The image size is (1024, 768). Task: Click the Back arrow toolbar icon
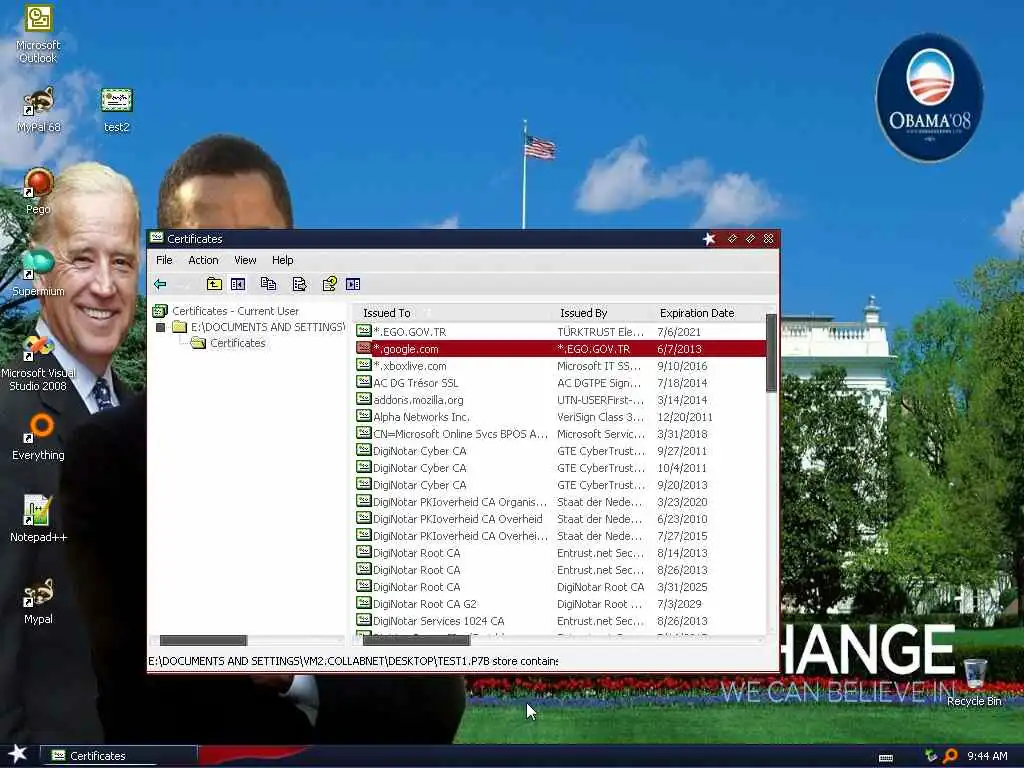point(160,284)
